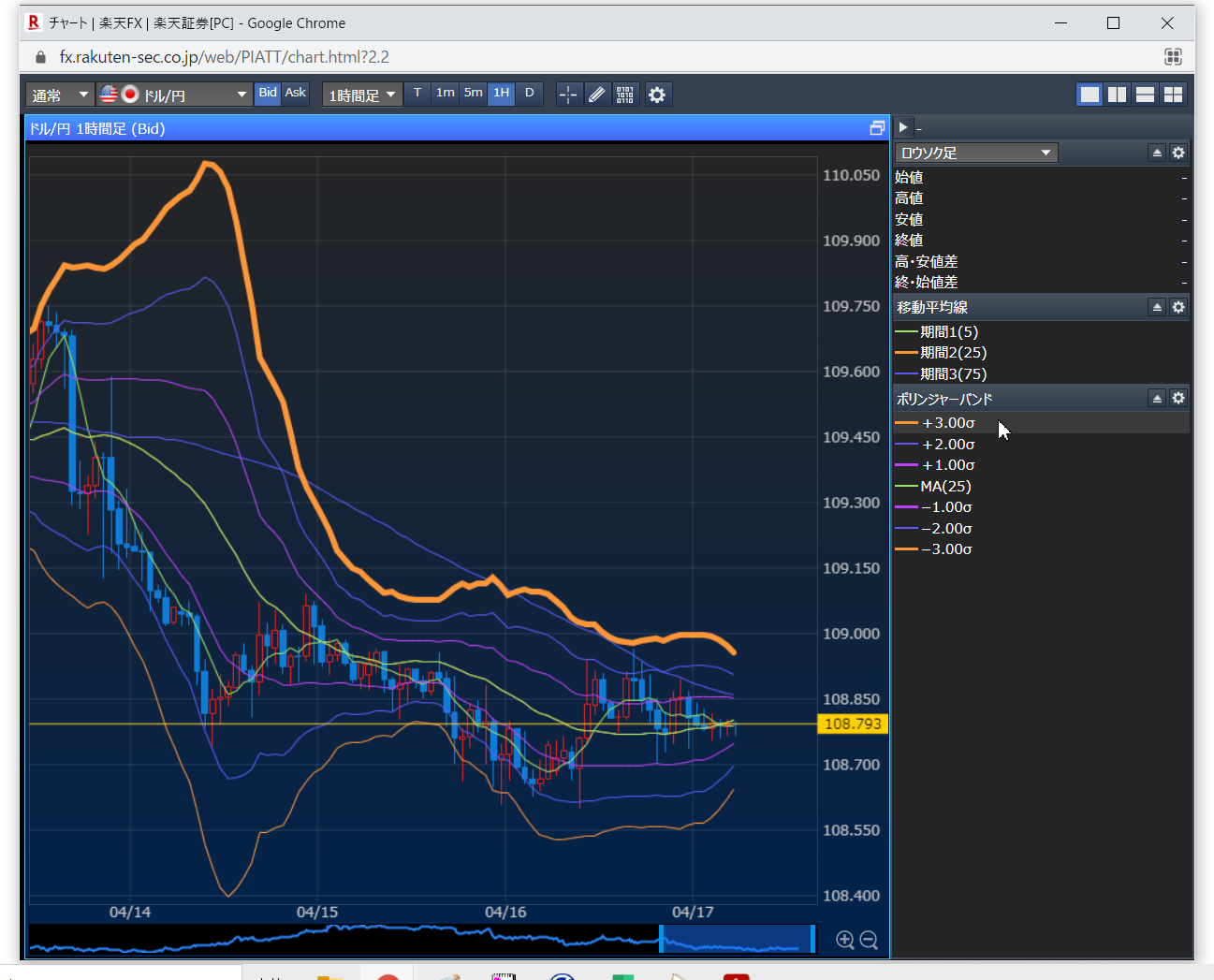Open the drawing pencil tool
The height and width of the screenshot is (980, 1214).
pos(596,95)
